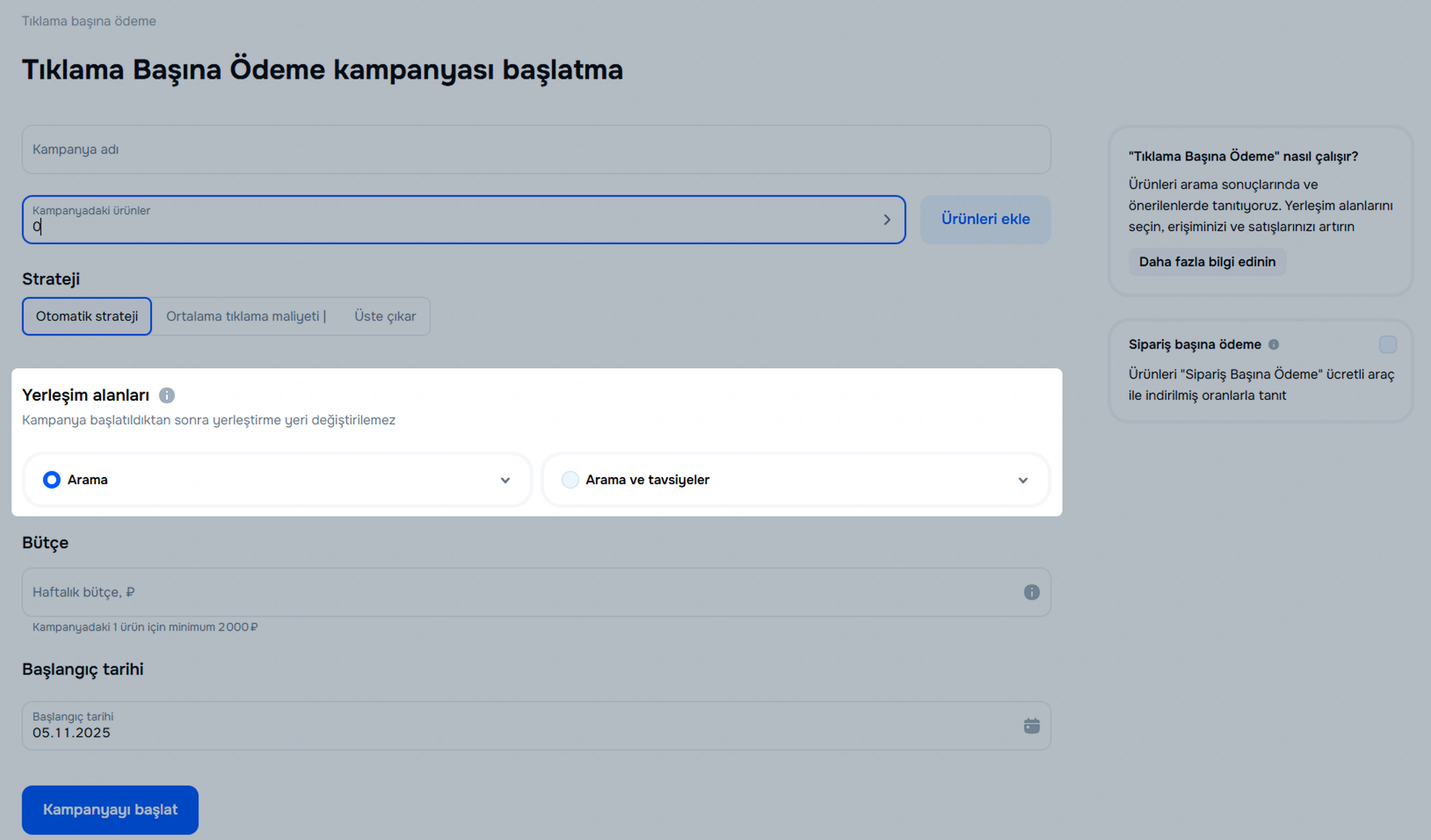Expand the Arama placement chevron
1431x840 pixels.
coord(505,480)
